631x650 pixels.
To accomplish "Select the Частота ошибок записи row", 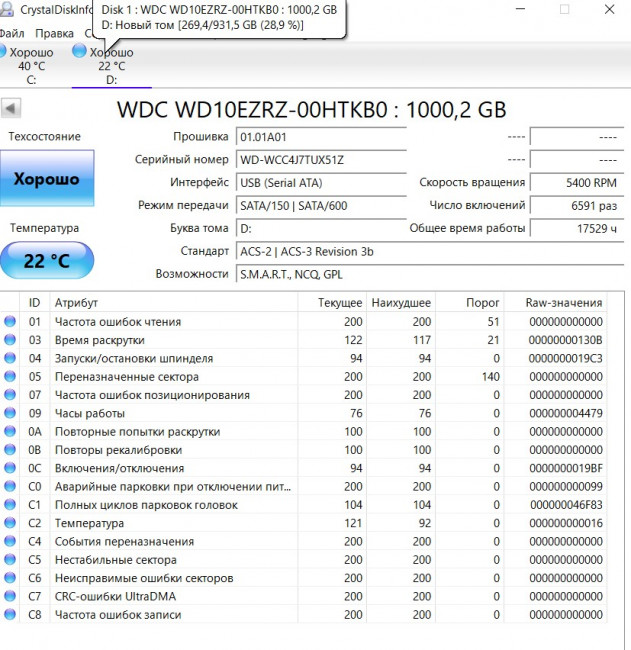I will 303,614.
